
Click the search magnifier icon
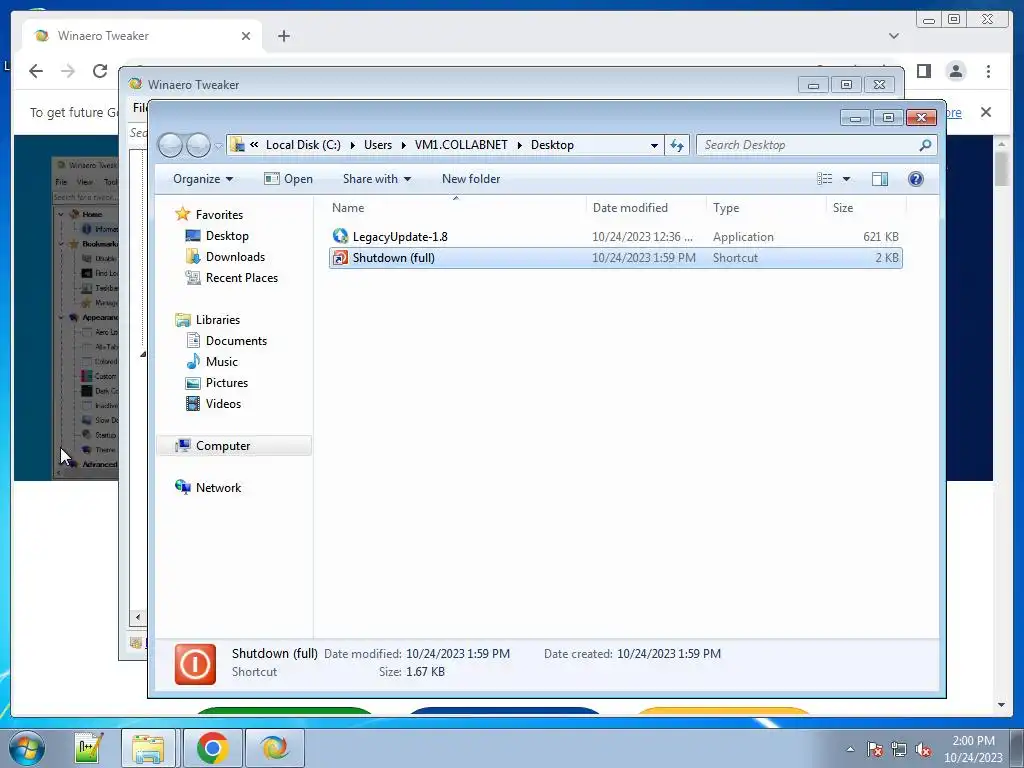(x=925, y=145)
